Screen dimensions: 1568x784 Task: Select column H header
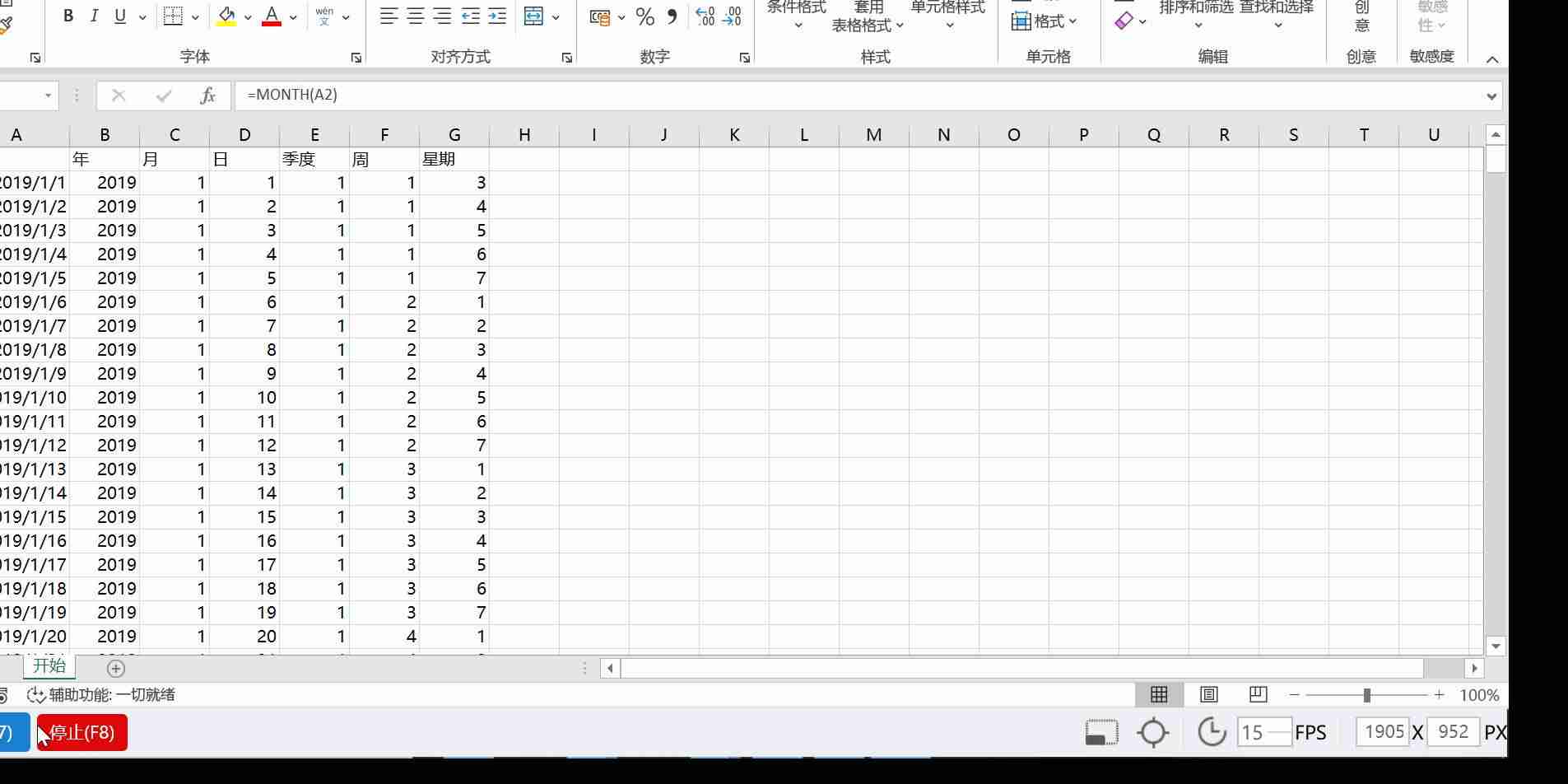524,135
